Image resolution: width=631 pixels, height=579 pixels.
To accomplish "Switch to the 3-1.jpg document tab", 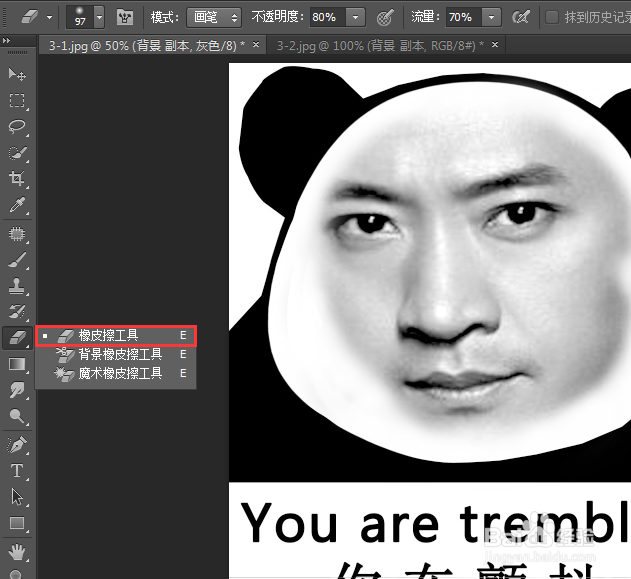I will (147, 45).
